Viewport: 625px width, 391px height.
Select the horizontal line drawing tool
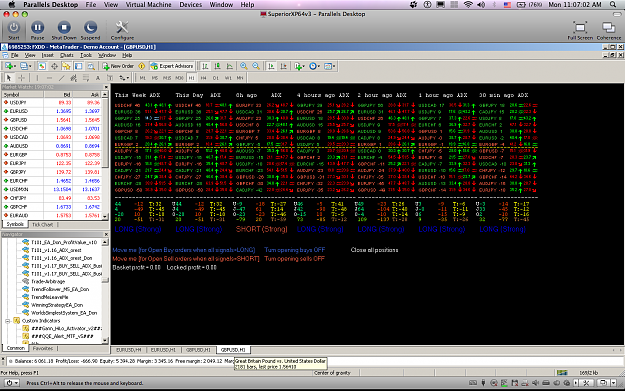coord(49,78)
